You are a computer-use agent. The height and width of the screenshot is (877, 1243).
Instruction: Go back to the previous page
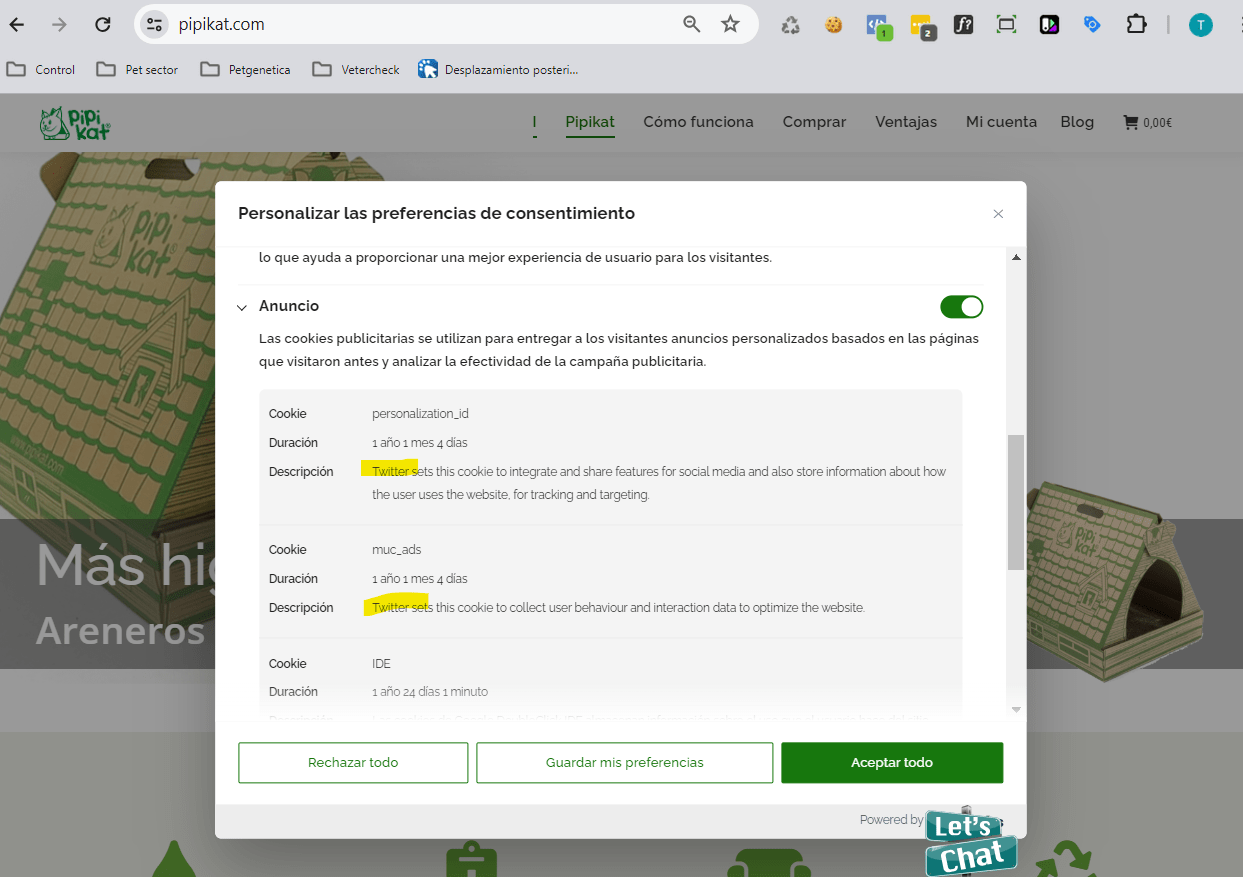tap(17, 25)
